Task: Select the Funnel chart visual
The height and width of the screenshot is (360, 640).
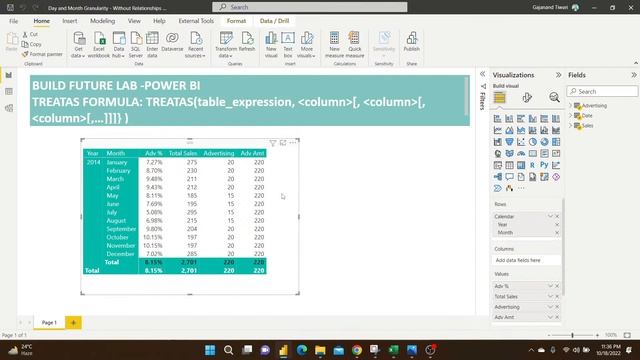Action: tap(509, 142)
